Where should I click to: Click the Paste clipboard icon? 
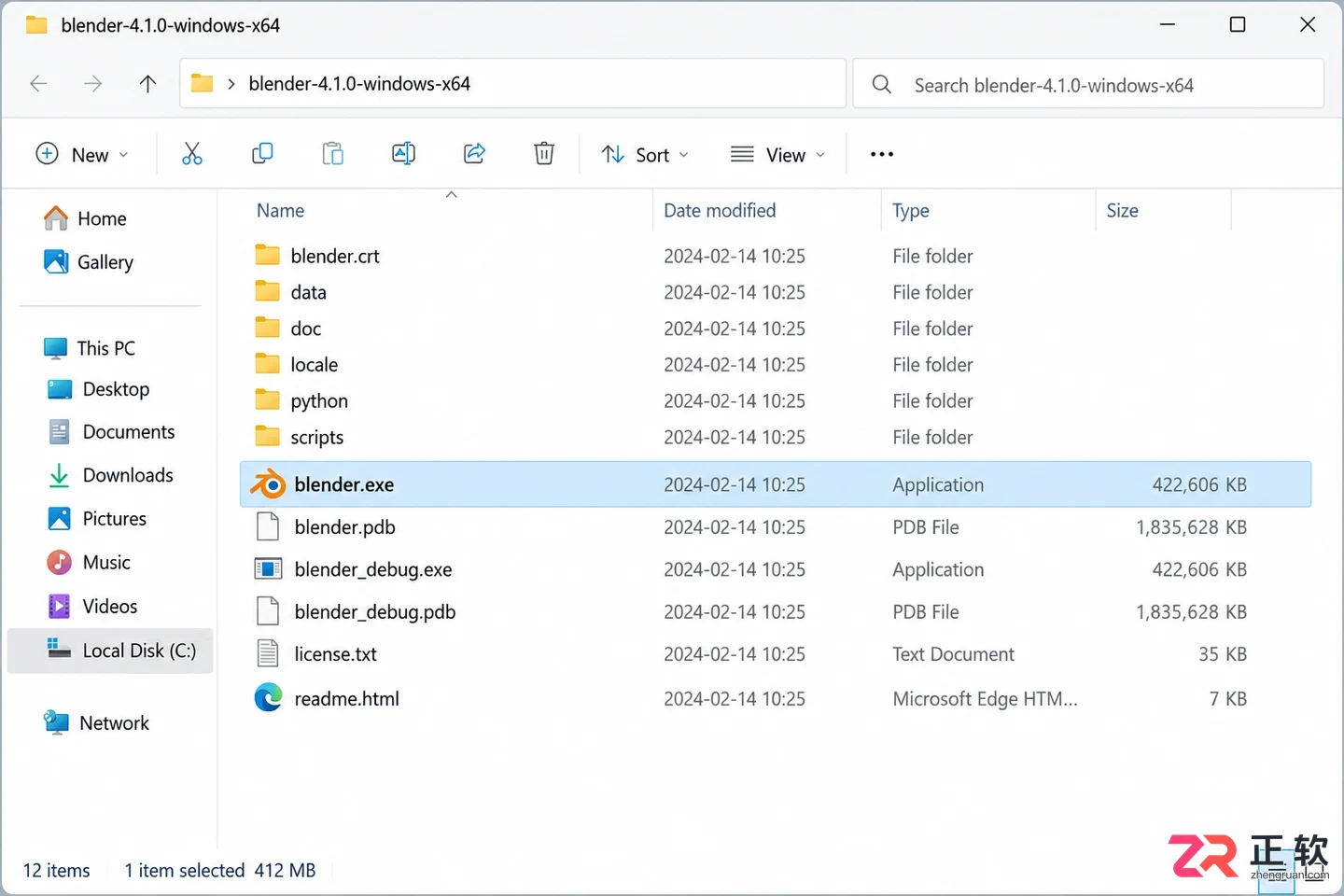(333, 154)
